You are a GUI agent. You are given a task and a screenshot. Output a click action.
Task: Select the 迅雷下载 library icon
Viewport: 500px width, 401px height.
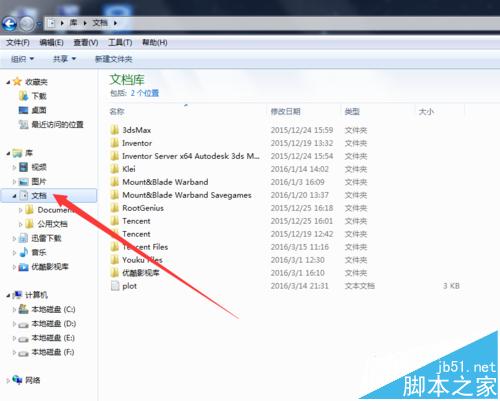click(x=23, y=238)
